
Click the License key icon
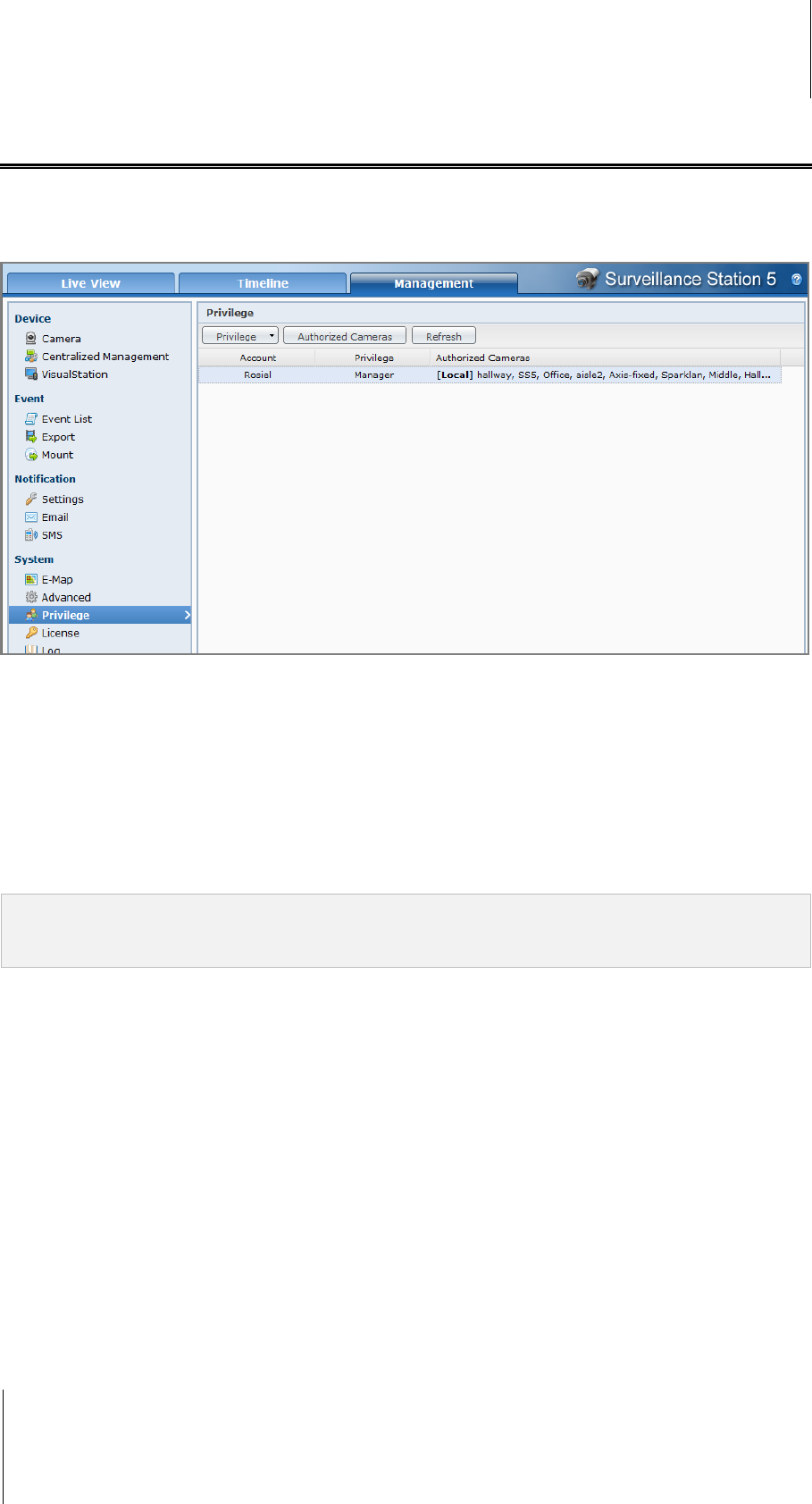click(31, 633)
